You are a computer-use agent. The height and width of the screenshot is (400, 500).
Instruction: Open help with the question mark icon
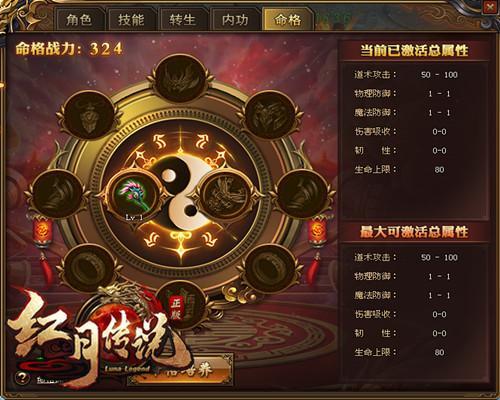click(23, 377)
